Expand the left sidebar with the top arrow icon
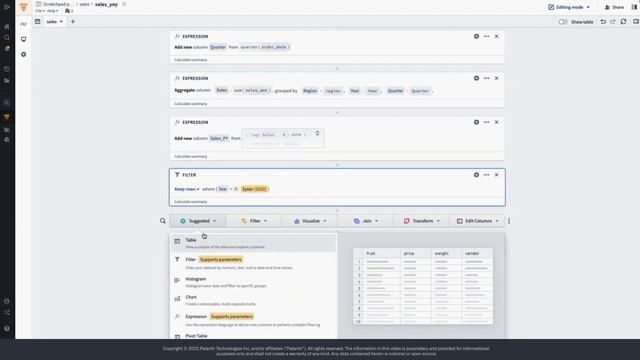640x360 pixels. click(7, 7)
